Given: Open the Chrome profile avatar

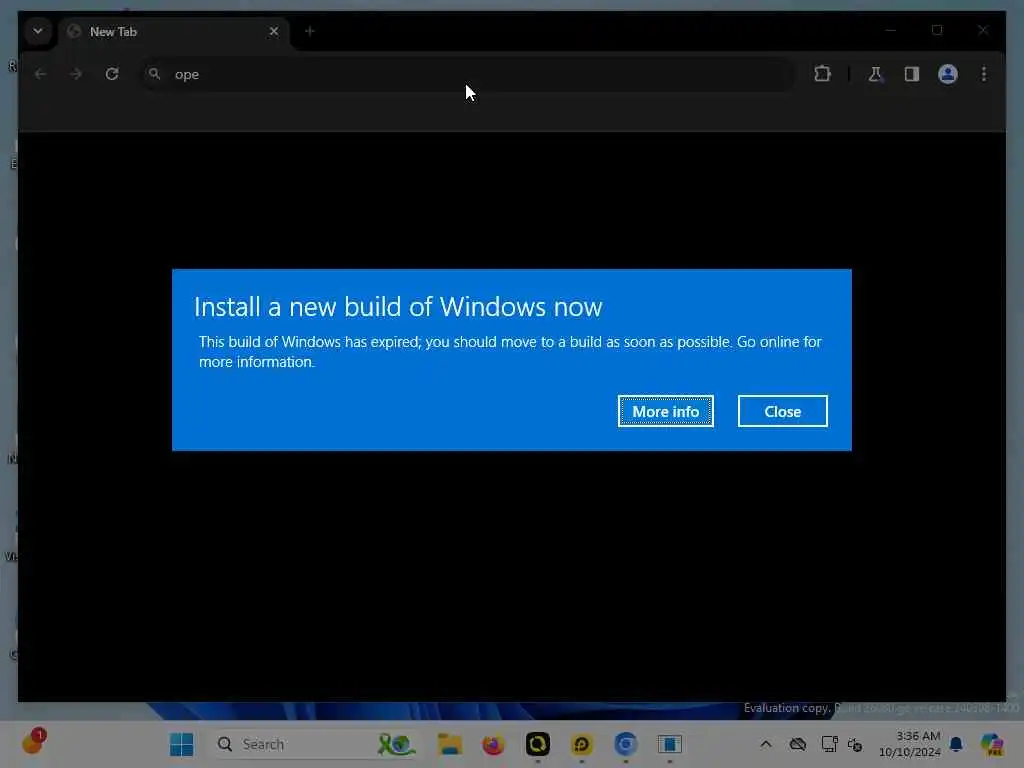Looking at the screenshot, I should coord(948,74).
